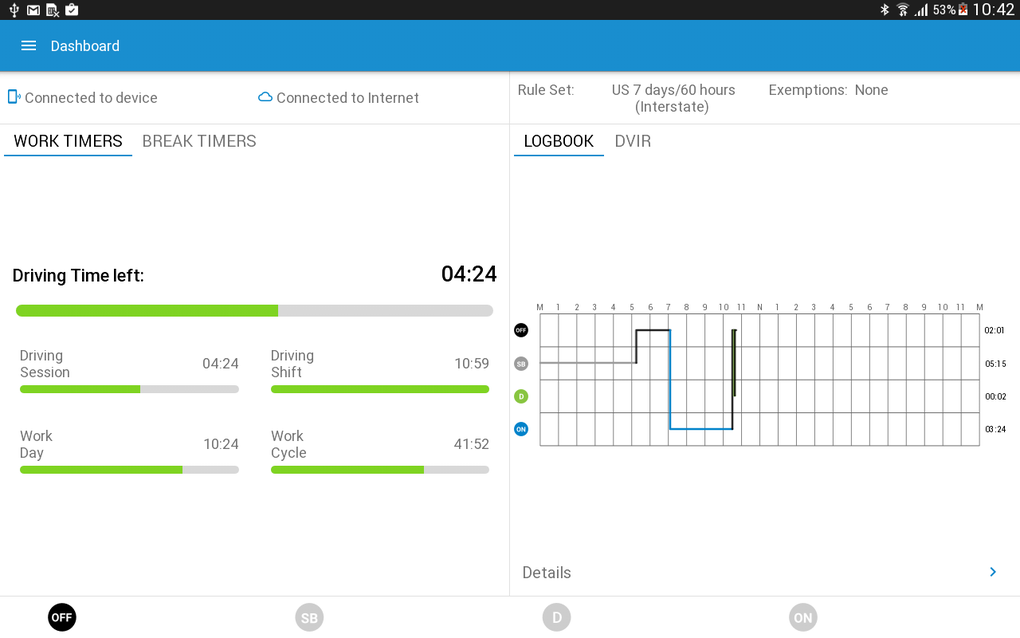
Task: Select the ON duty status button
Action: tap(803, 617)
